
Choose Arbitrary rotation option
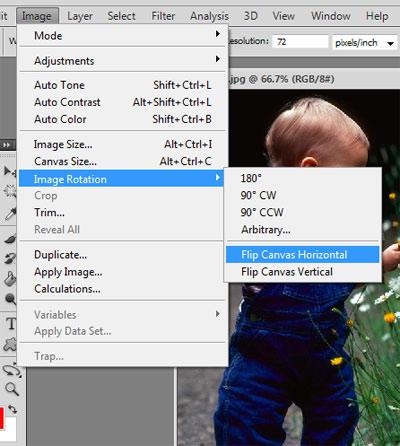pyautogui.click(x=303, y=230)
